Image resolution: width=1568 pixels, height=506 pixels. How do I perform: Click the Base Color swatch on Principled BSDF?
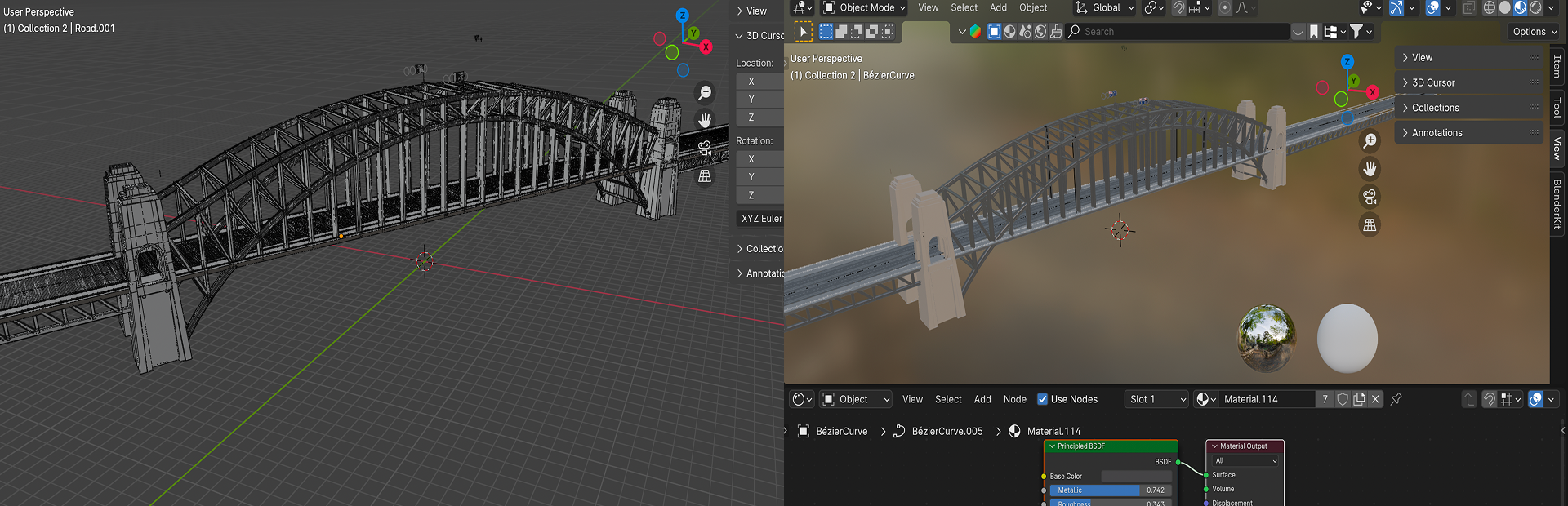coord(1137,476)
